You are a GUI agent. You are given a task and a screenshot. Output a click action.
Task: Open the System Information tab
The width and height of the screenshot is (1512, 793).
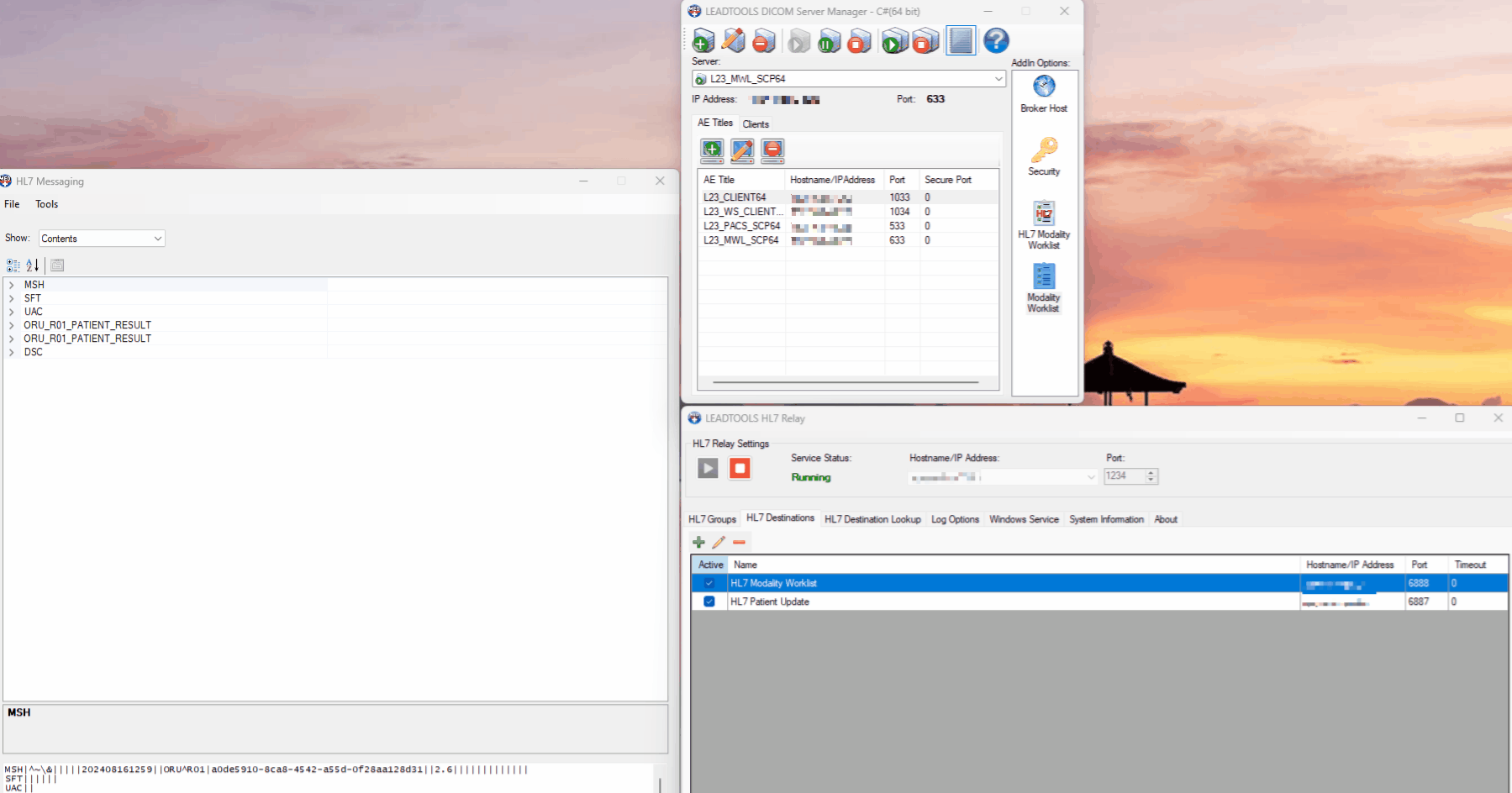pyautogui.click(x=1106, y=519)
